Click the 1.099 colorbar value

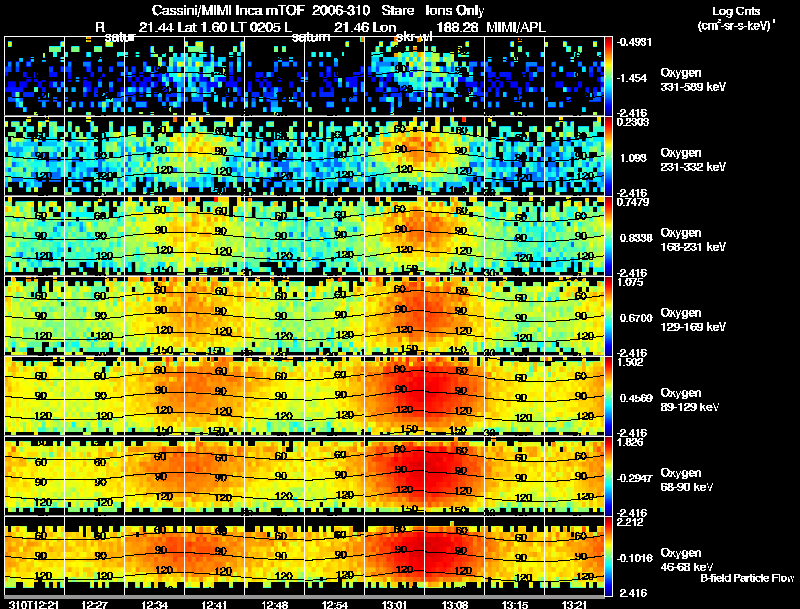(633, 158)
